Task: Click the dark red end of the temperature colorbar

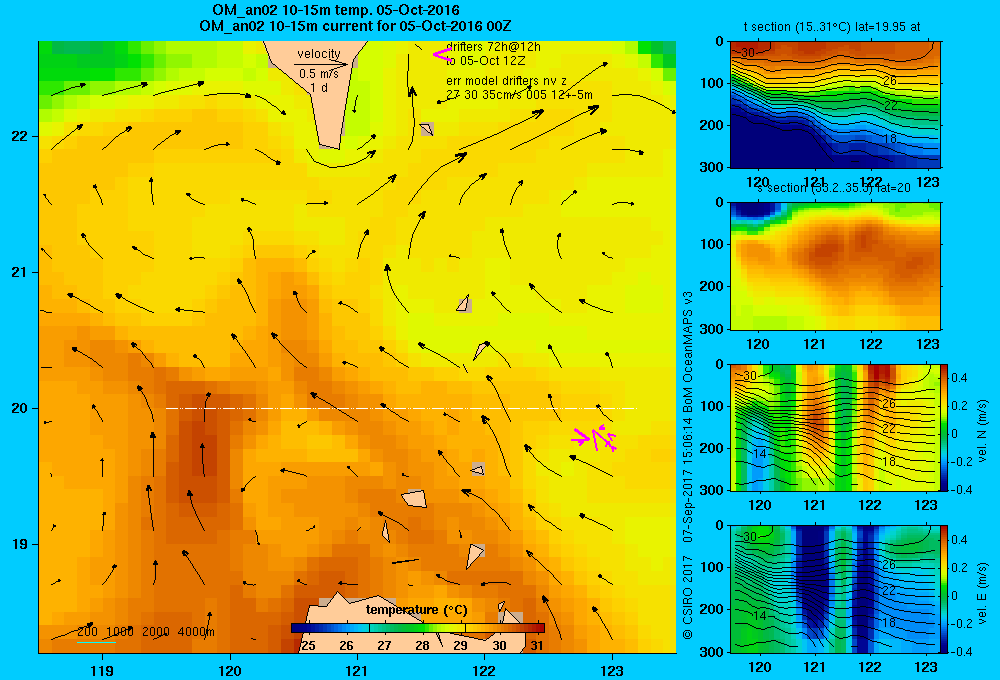Action: (x=540, y=628)
